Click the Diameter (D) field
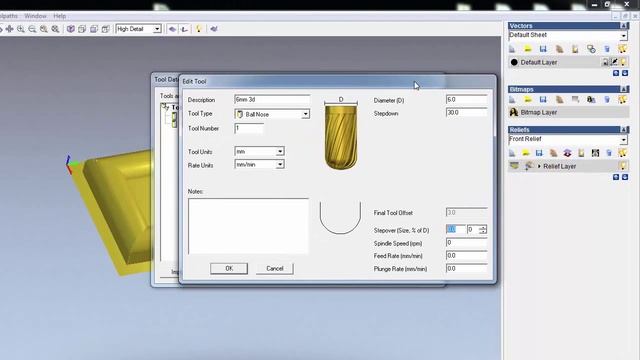Screen dimensions: 640x360 [x=467, y=100]
